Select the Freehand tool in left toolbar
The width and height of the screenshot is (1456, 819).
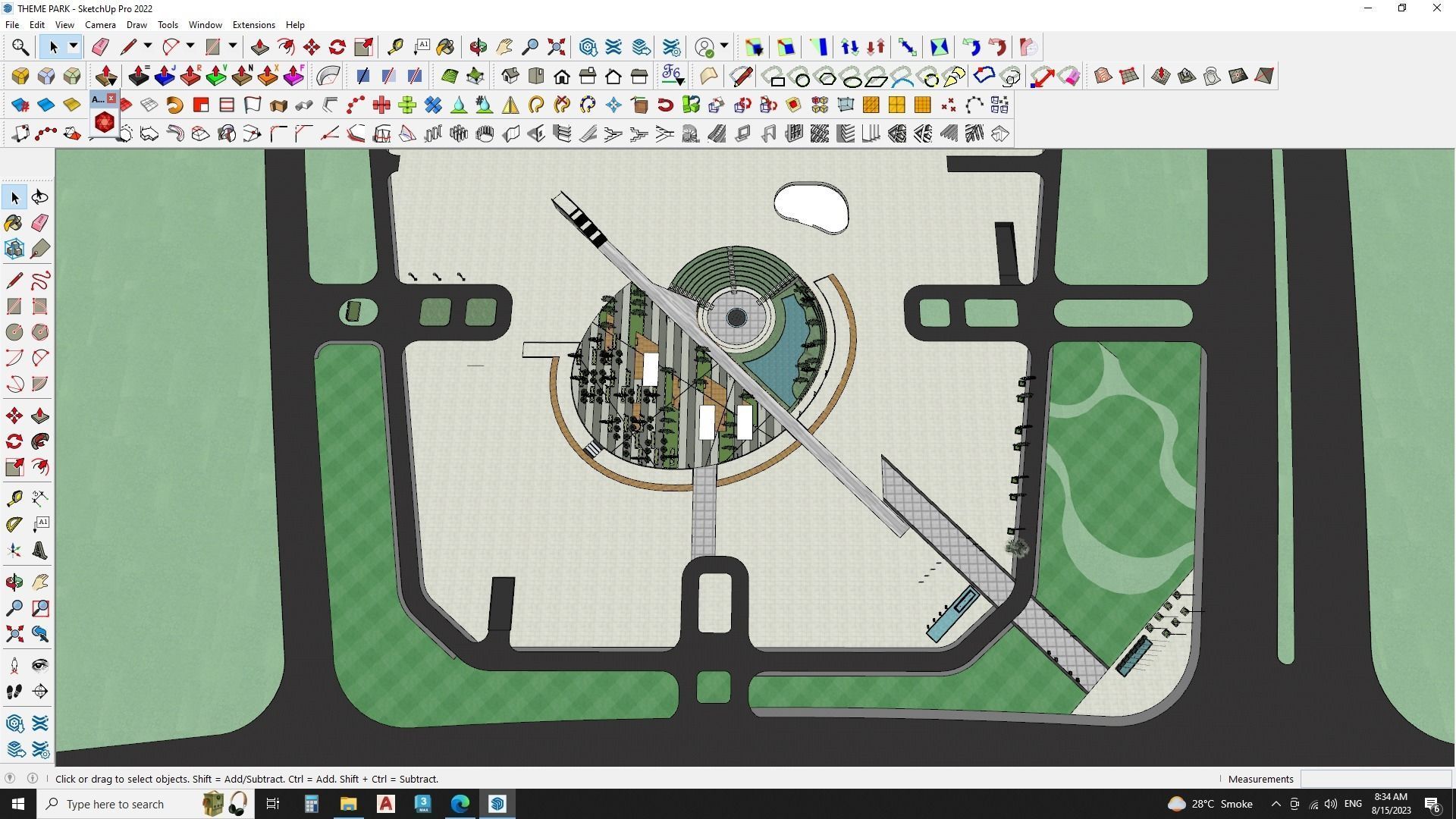pyautogui.click(x=40, y=281)
